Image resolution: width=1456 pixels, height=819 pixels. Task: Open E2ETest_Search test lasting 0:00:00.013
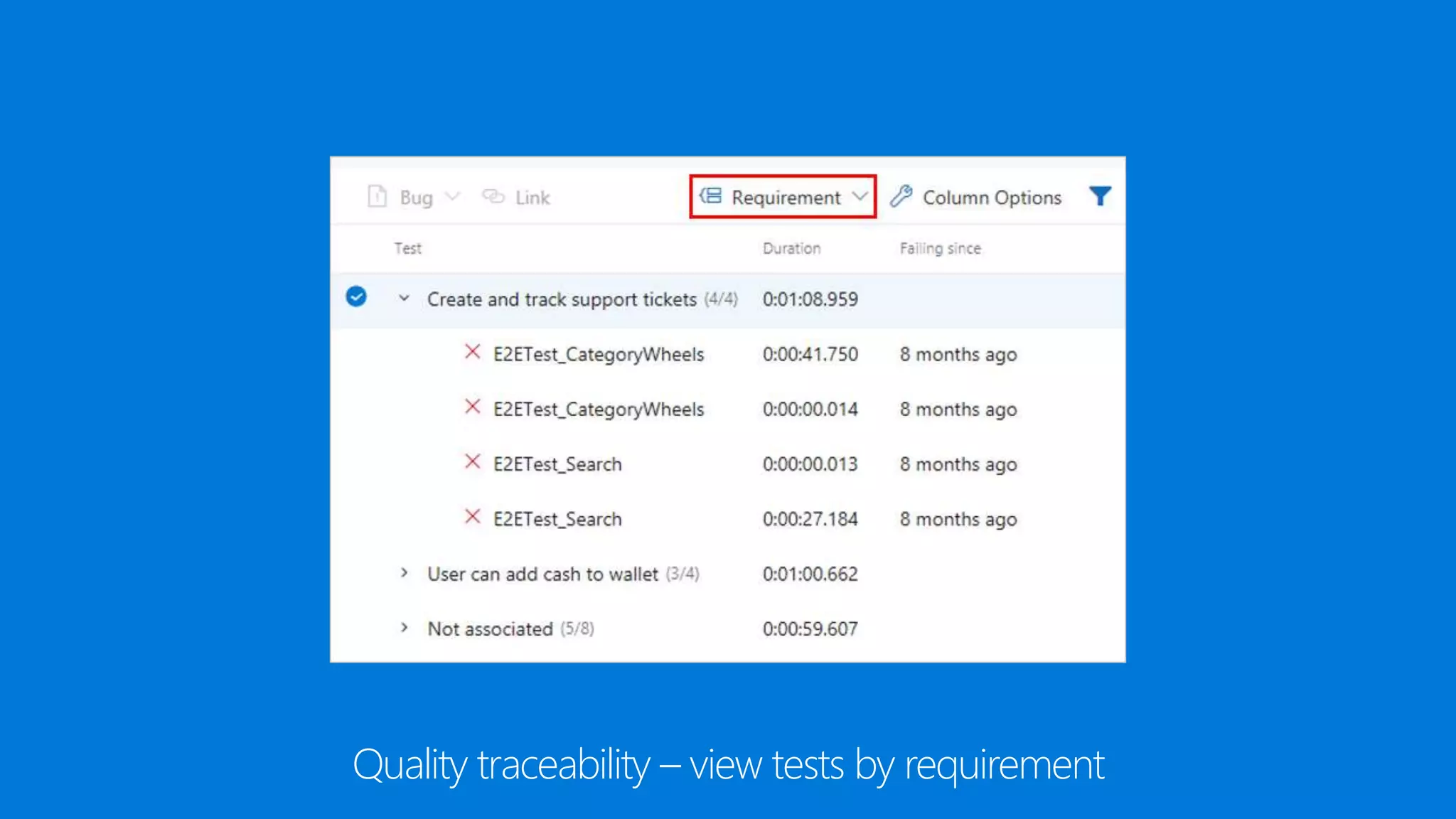point(557,464)
